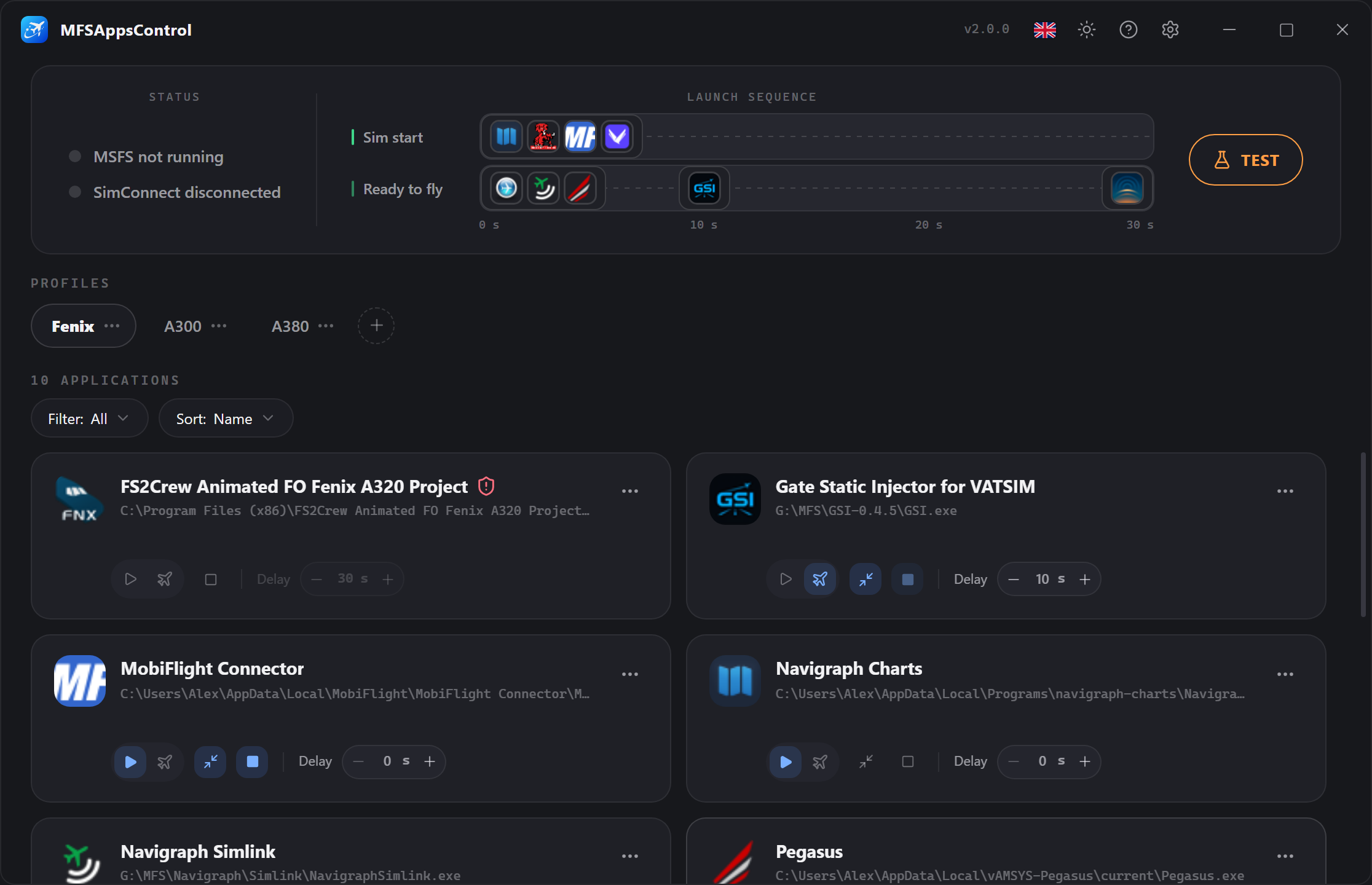The width and height of the screenshot is (1372, 885).
Task: Open Fenix profile options menu
Action: tap(112, 326)
